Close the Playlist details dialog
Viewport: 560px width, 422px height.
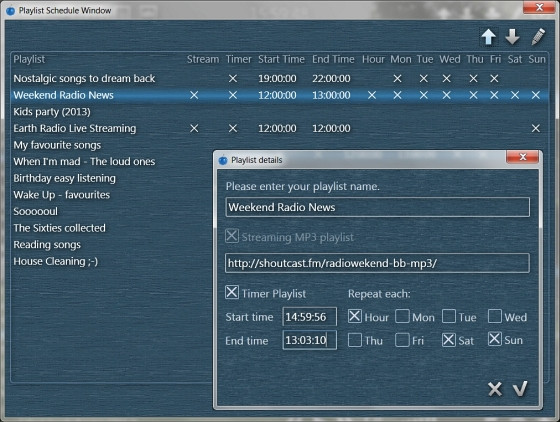click(x=522, y=157)
